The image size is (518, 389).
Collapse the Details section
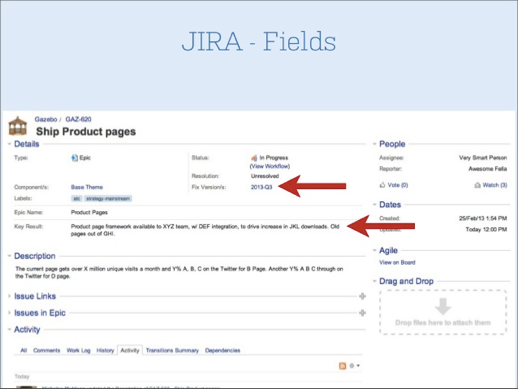[x=9, y=144]
